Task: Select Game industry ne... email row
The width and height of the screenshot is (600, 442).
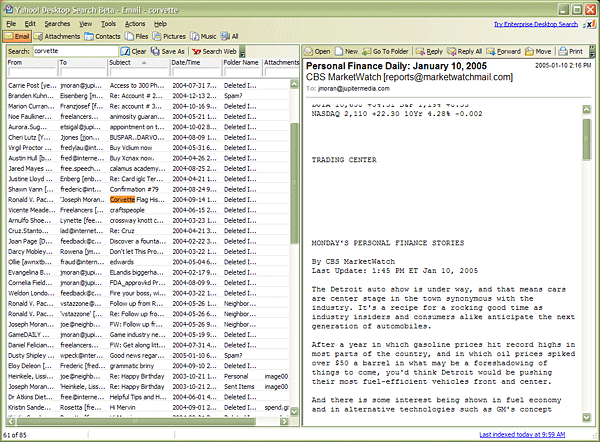Action: coord(148,334)
